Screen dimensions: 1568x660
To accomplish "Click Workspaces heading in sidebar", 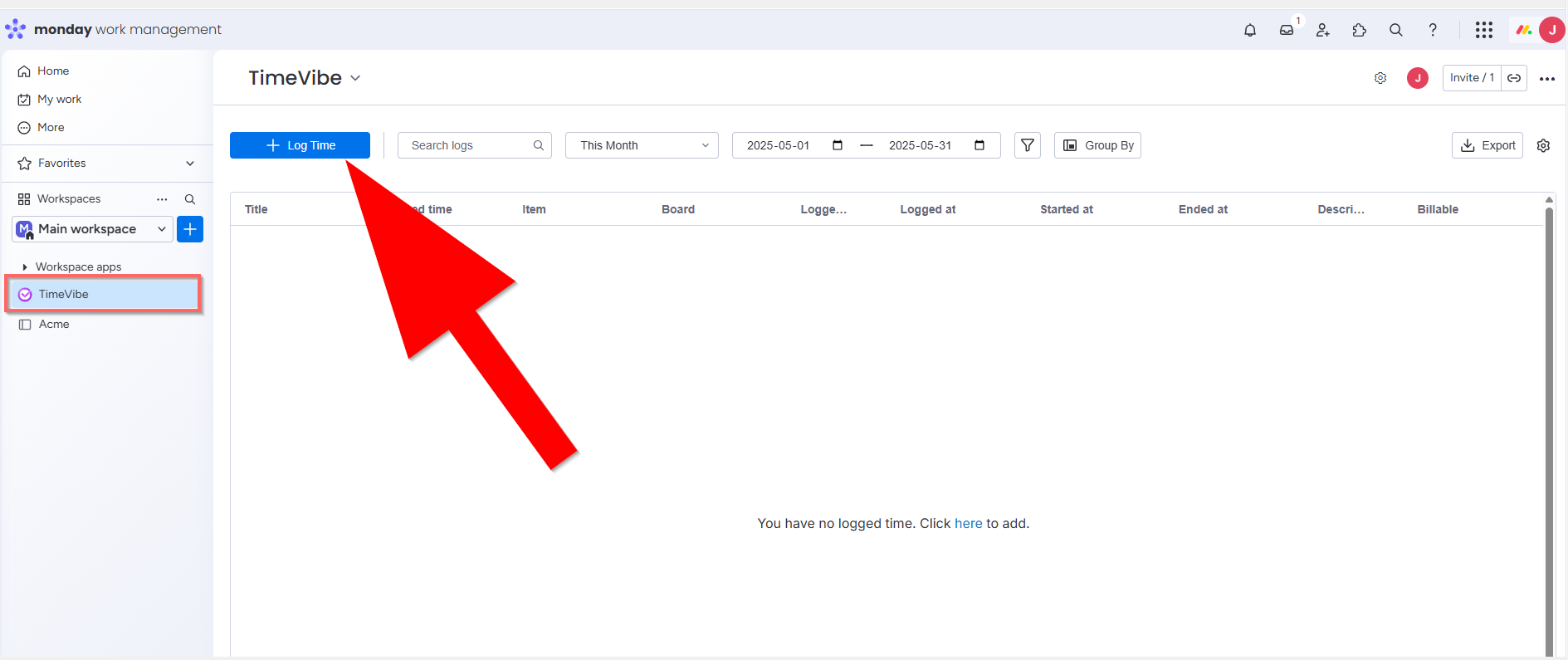I will pos(69,199).
